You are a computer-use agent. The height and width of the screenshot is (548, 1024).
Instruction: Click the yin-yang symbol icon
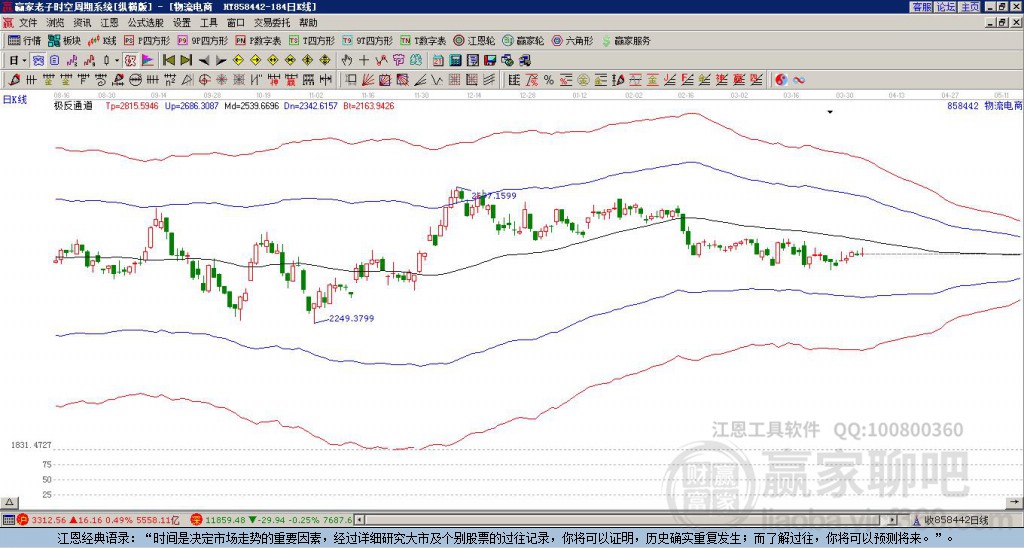(x=781, y=80)
